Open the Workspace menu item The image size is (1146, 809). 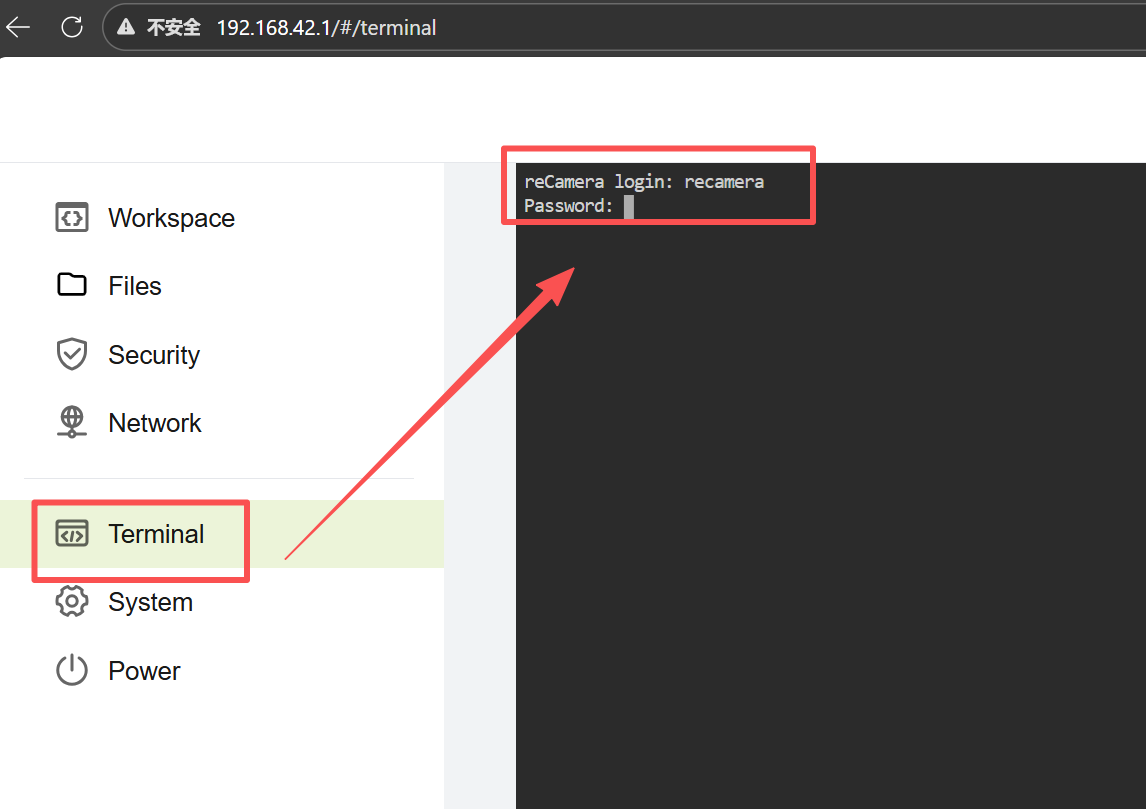[171, 218]
